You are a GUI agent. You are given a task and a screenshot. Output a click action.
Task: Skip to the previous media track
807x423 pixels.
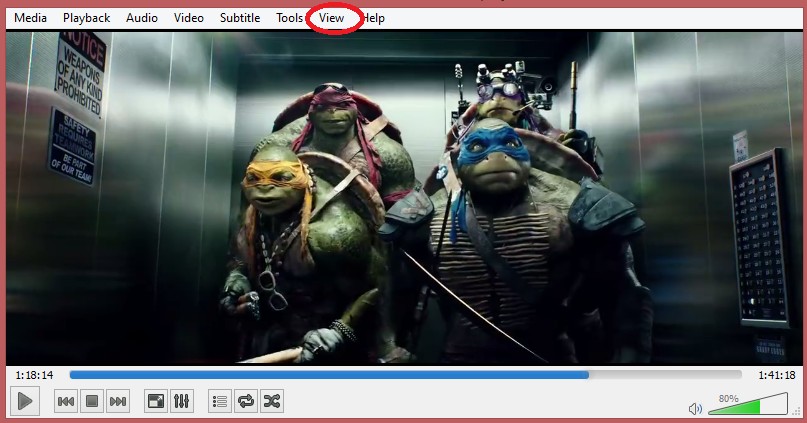(66, 401)
